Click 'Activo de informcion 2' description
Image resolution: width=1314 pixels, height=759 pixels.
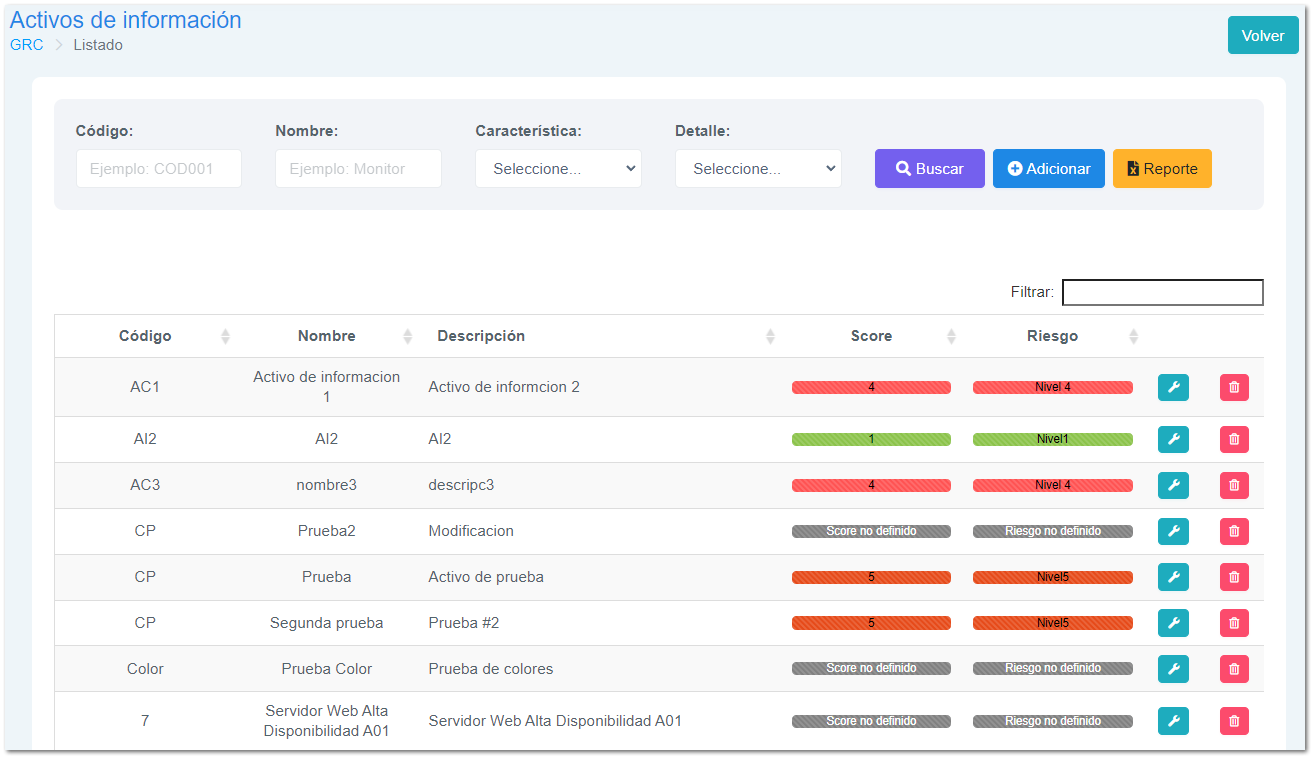pyautogui.click(x=504, y=387)
